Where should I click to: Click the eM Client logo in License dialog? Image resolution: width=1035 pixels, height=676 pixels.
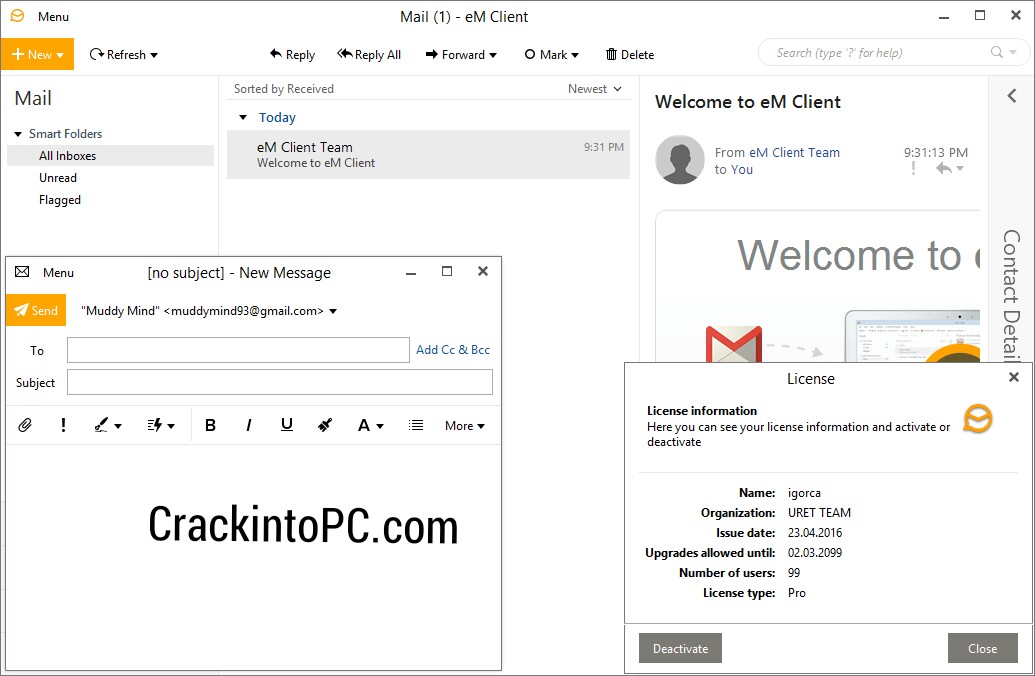978,419
